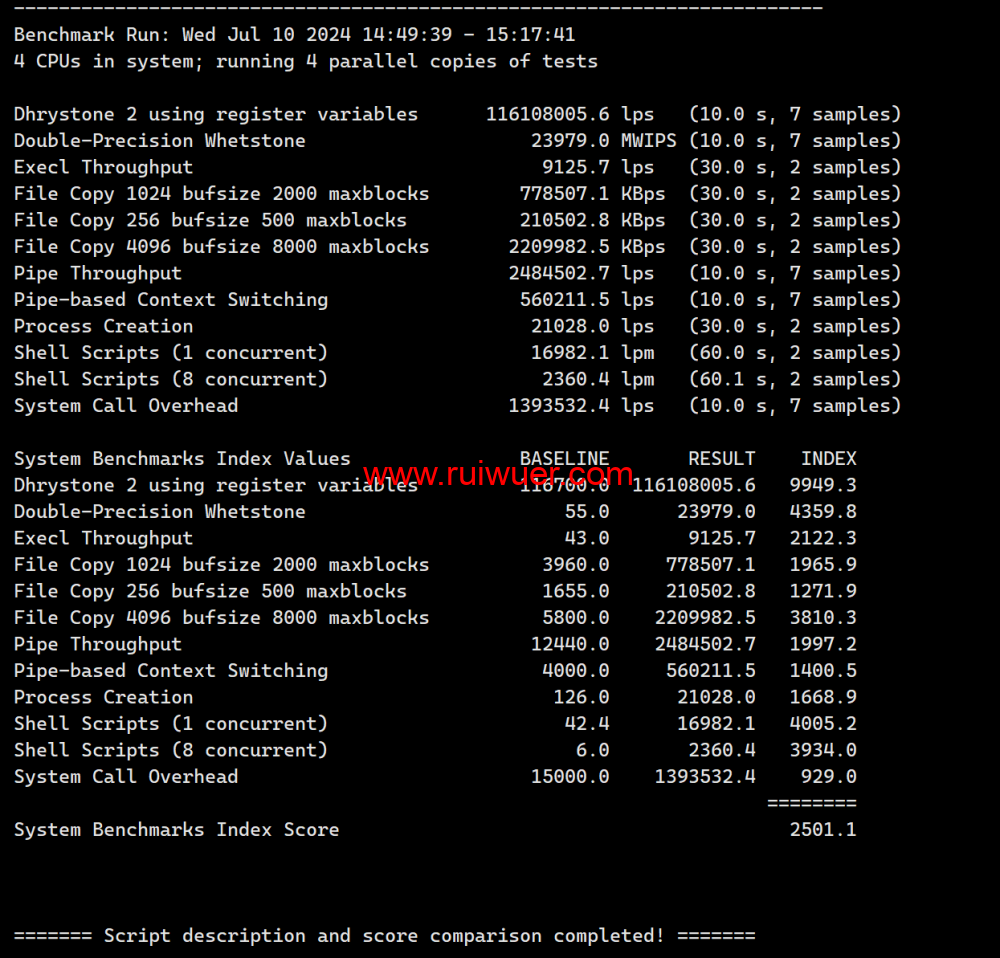
Task: Click the 'System Benchmarks Index Values' heading
Action: pos(182,458)
